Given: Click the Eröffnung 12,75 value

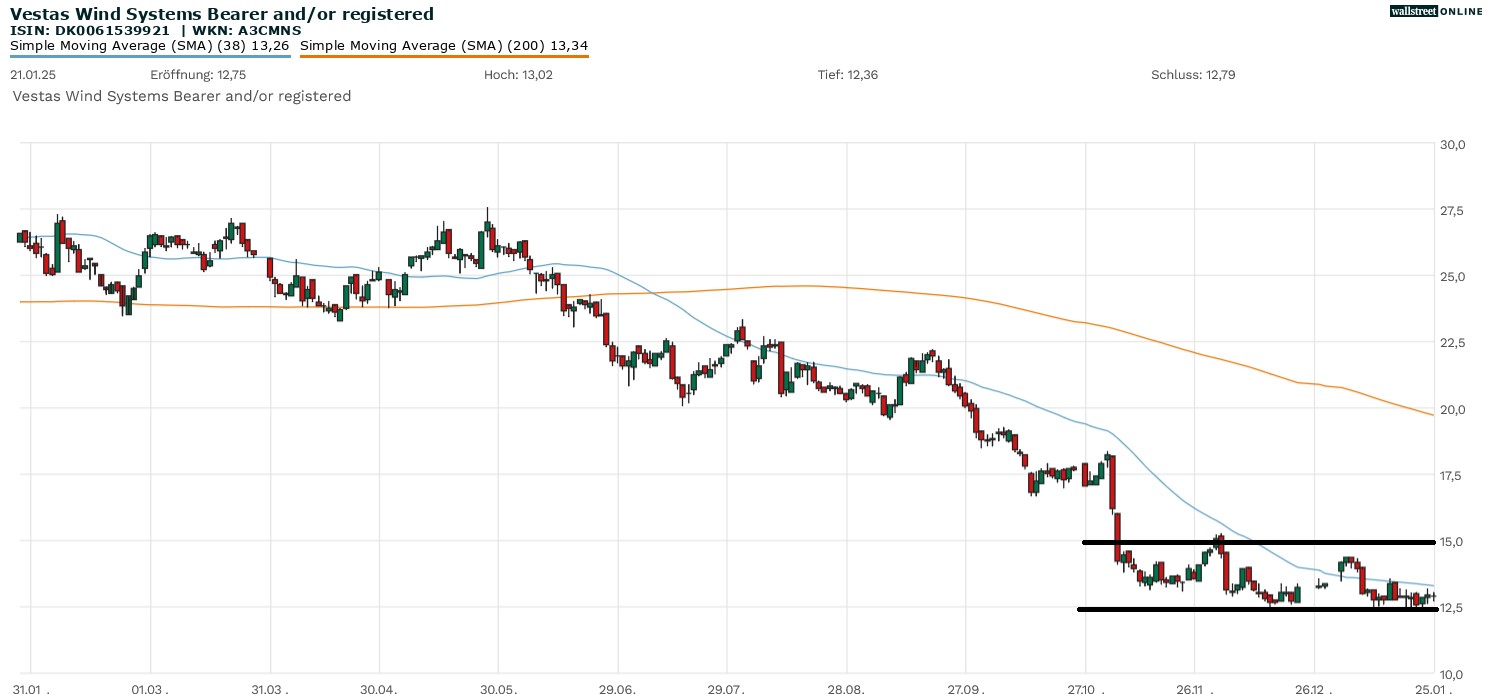Looking at the screenshot, I should (198, 75).
